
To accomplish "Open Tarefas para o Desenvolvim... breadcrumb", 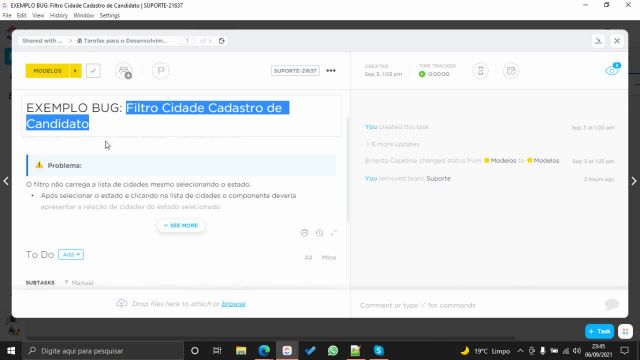I will [x=122, y=41].
